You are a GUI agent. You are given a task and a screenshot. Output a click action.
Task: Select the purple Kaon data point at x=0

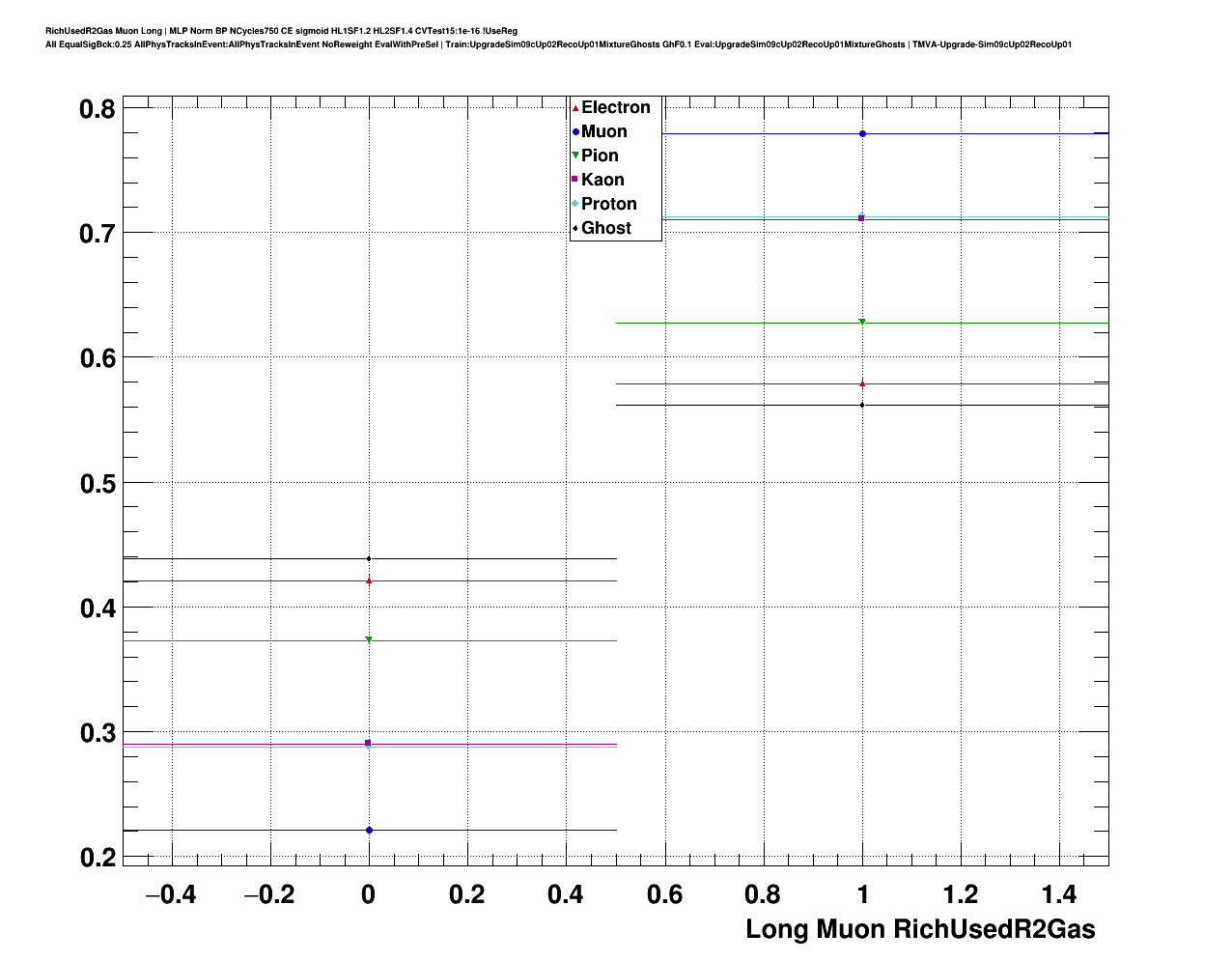point(368,743)
